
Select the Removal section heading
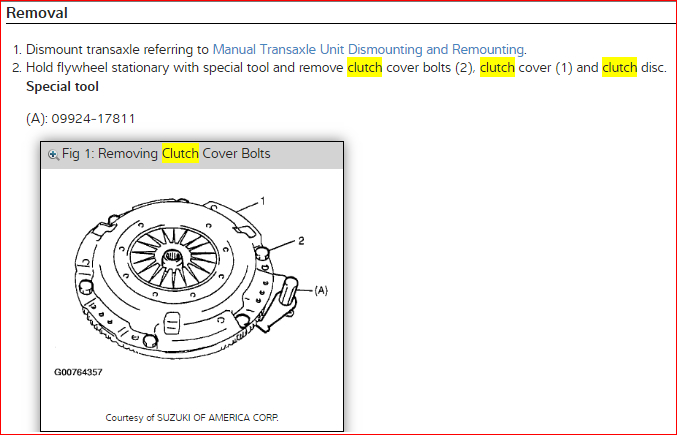37,13
